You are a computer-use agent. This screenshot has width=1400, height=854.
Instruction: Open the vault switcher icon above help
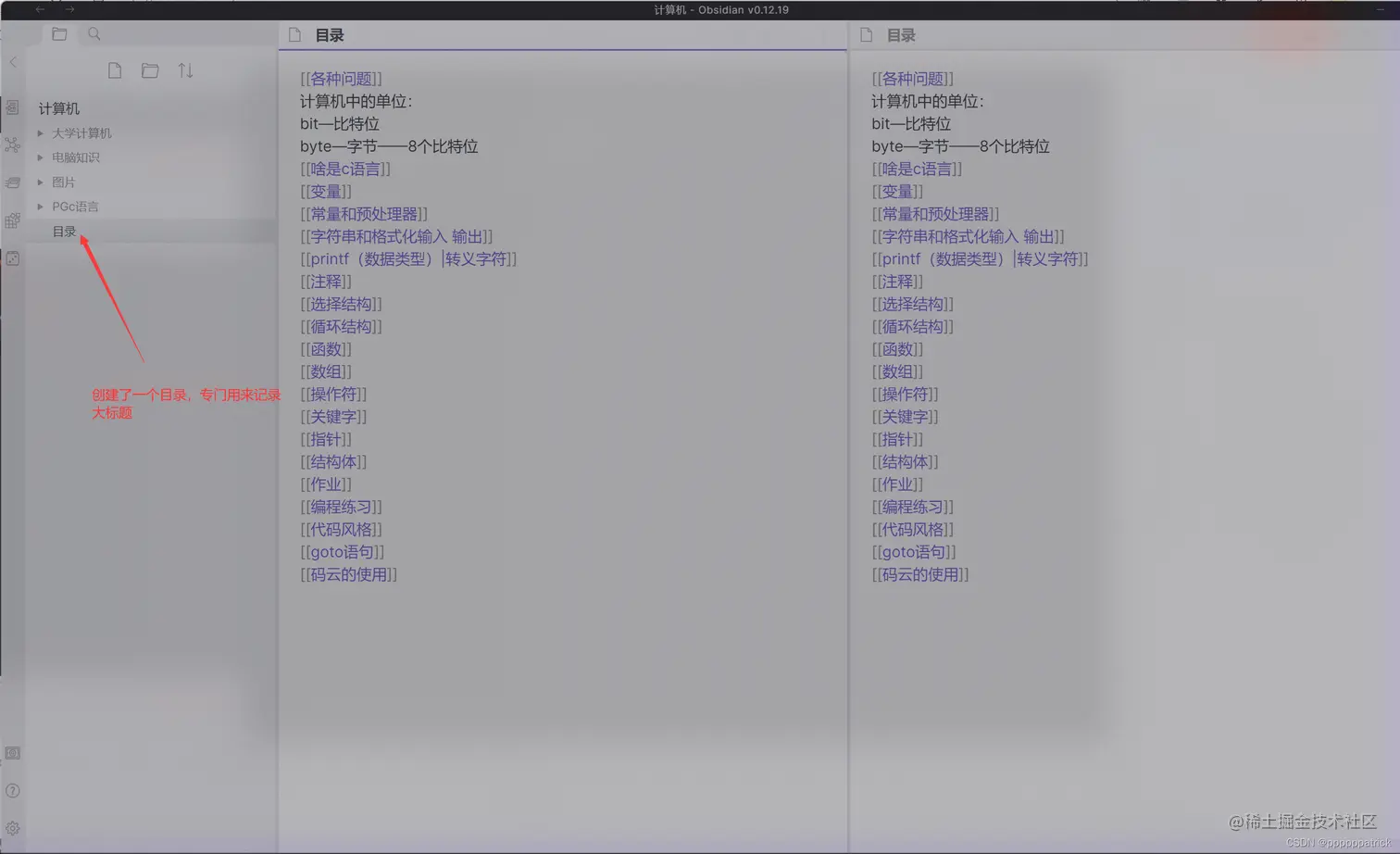(12, 753)
